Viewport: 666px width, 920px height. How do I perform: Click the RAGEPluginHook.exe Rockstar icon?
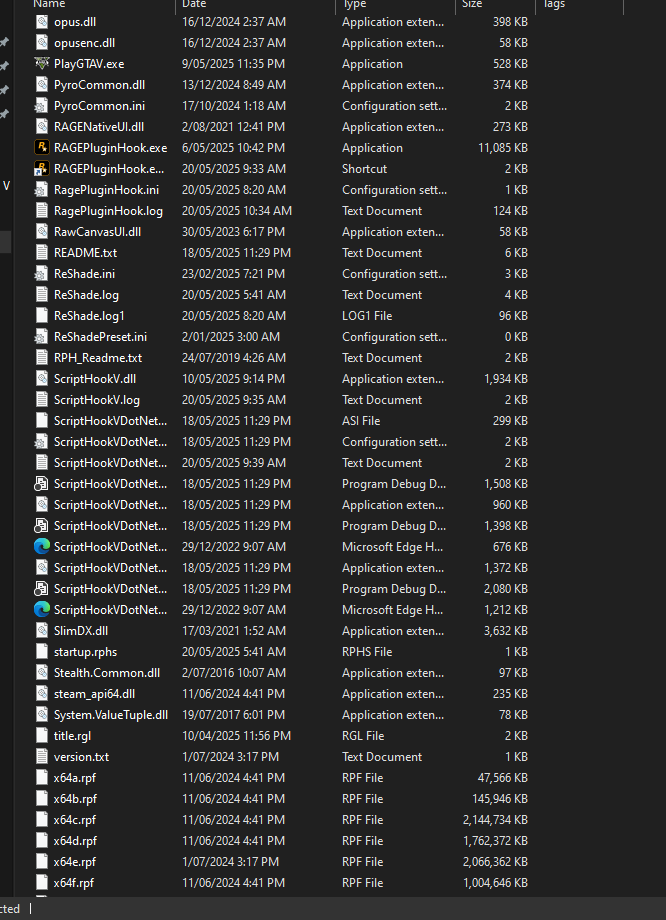click(x=42, y=148)
